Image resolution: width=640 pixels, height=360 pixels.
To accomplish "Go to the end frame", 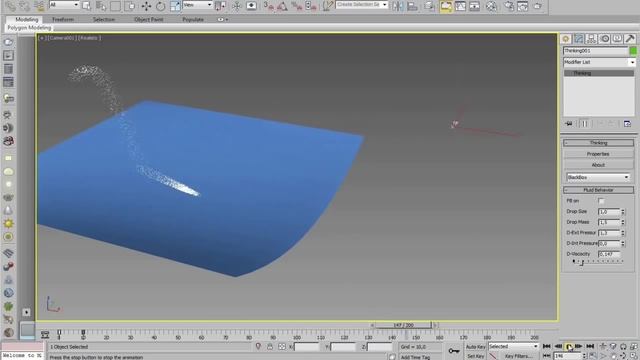I will coord(590,346).
